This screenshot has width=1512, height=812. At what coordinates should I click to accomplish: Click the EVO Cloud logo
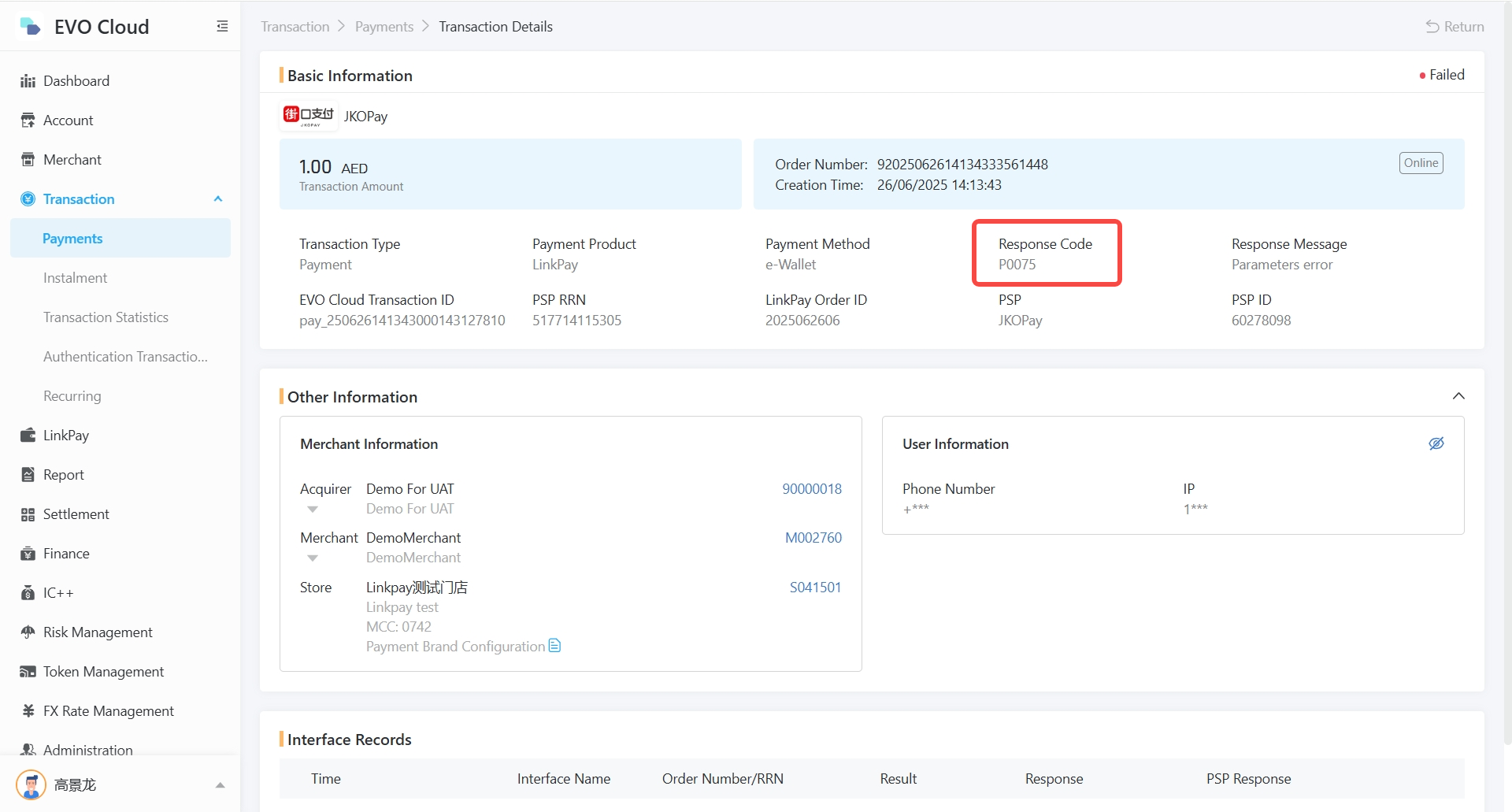pyautogui.click(x=30, y=27)
